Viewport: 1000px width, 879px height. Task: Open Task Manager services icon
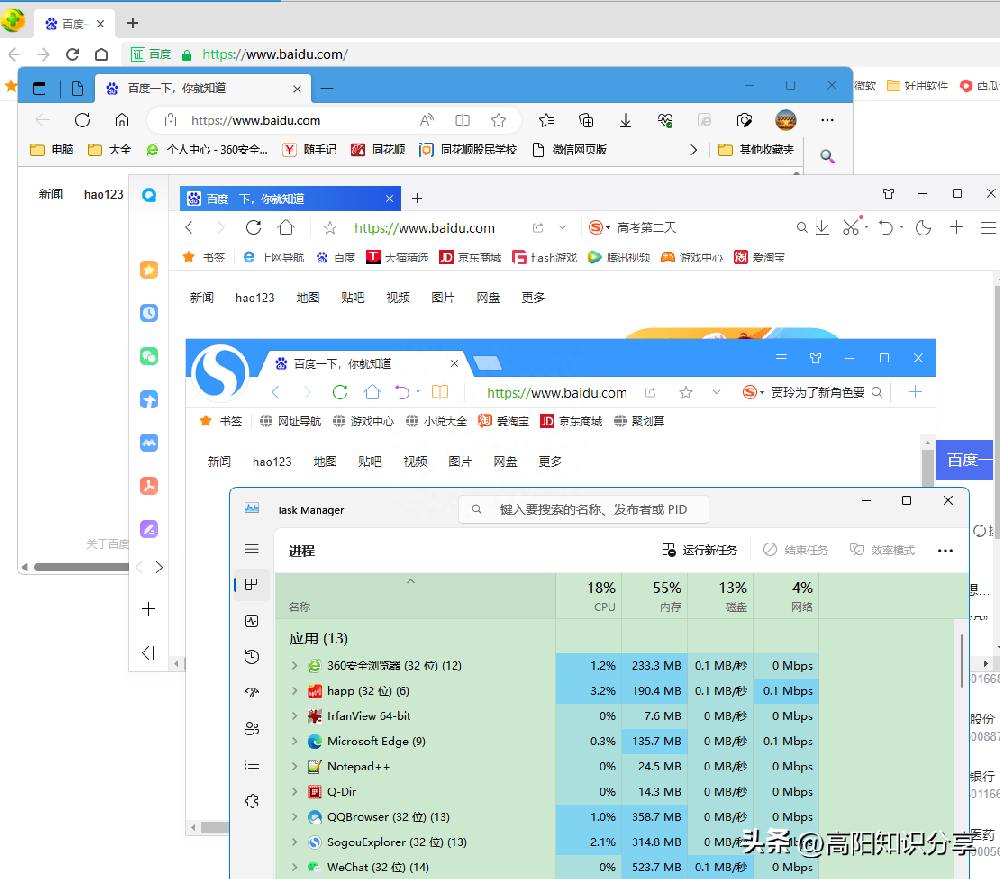coord(252,801)
